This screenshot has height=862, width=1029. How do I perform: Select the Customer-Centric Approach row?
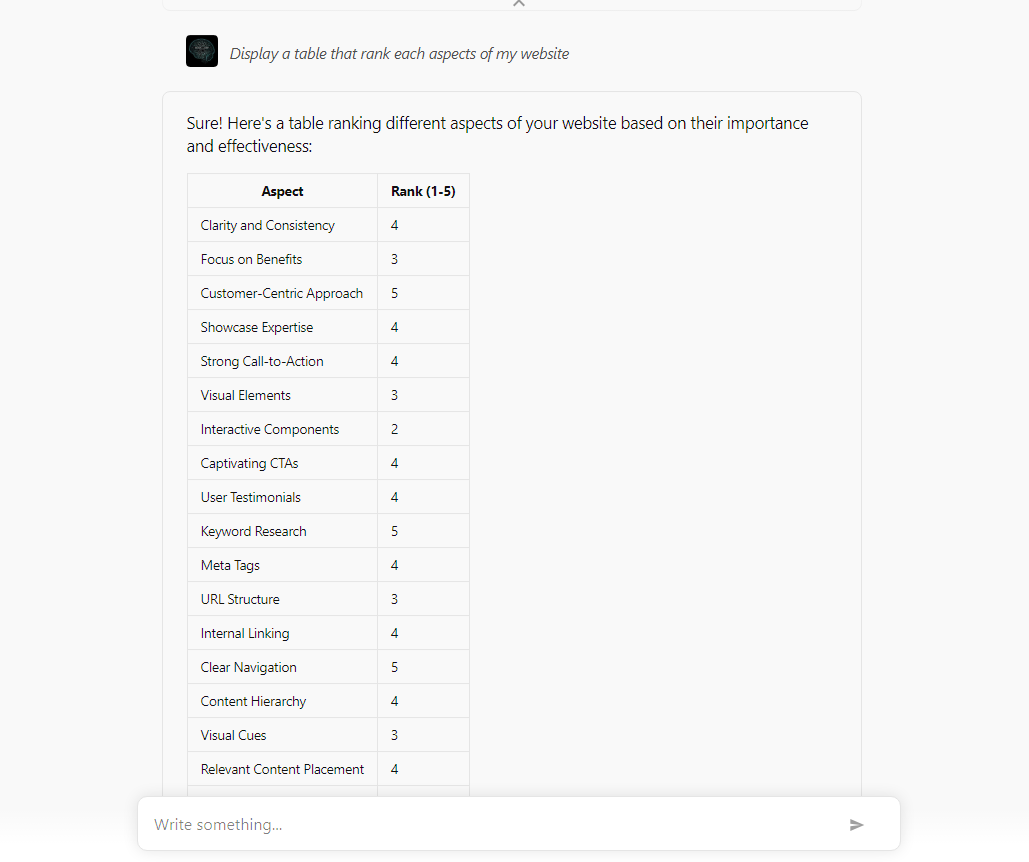pos(328,293)
